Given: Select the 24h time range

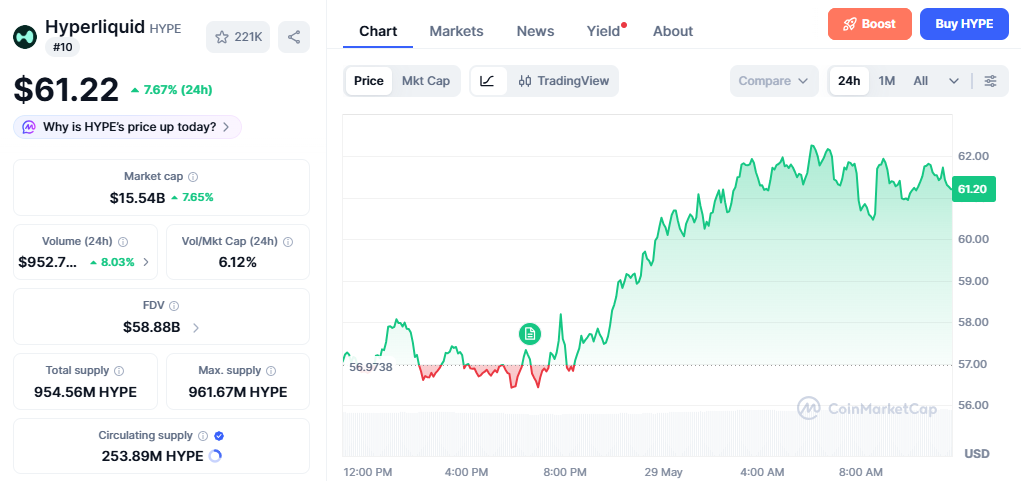Looking at the screenshot, I should coord(849,81).
